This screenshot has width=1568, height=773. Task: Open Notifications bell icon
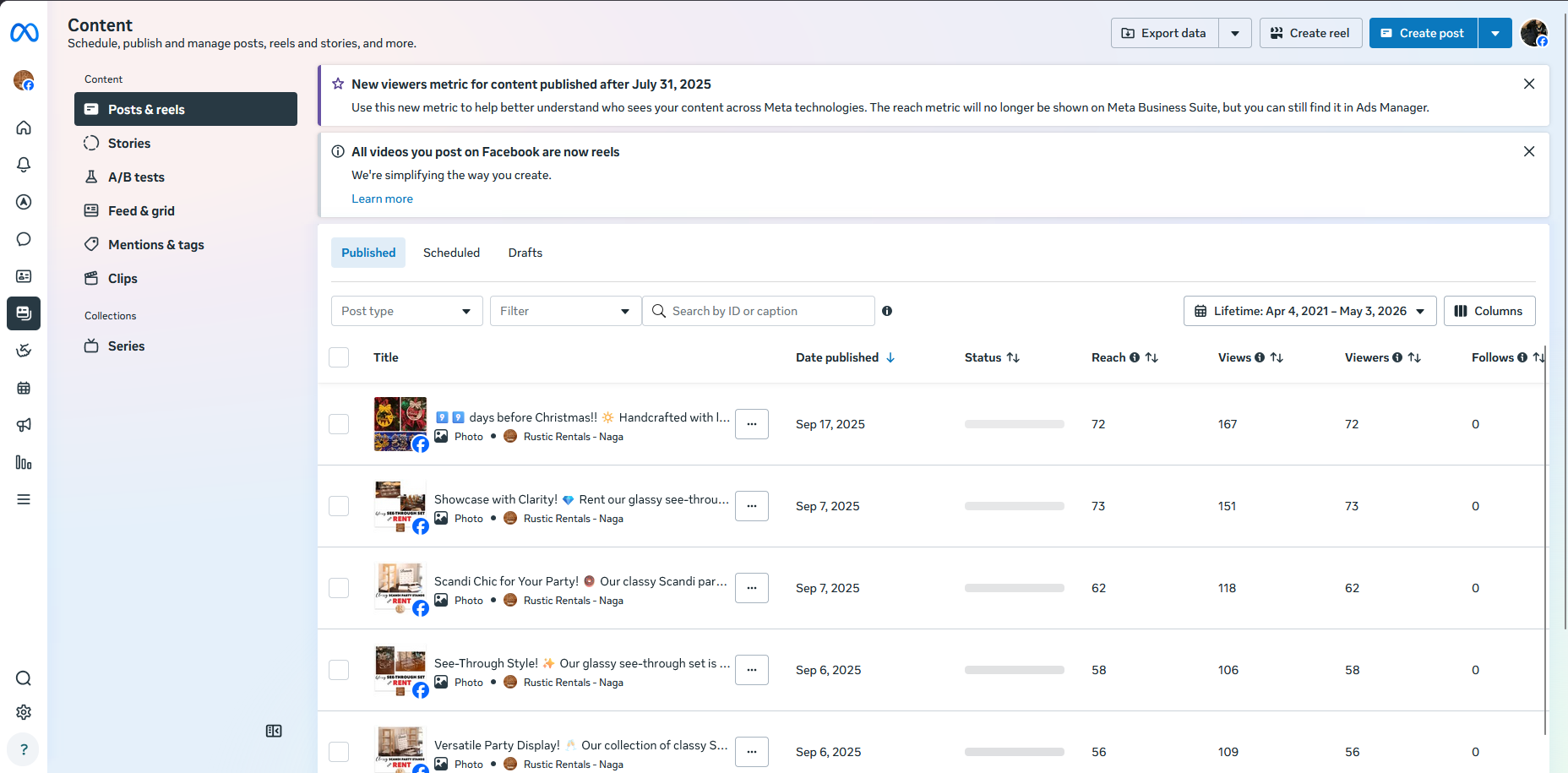point(24,165)
